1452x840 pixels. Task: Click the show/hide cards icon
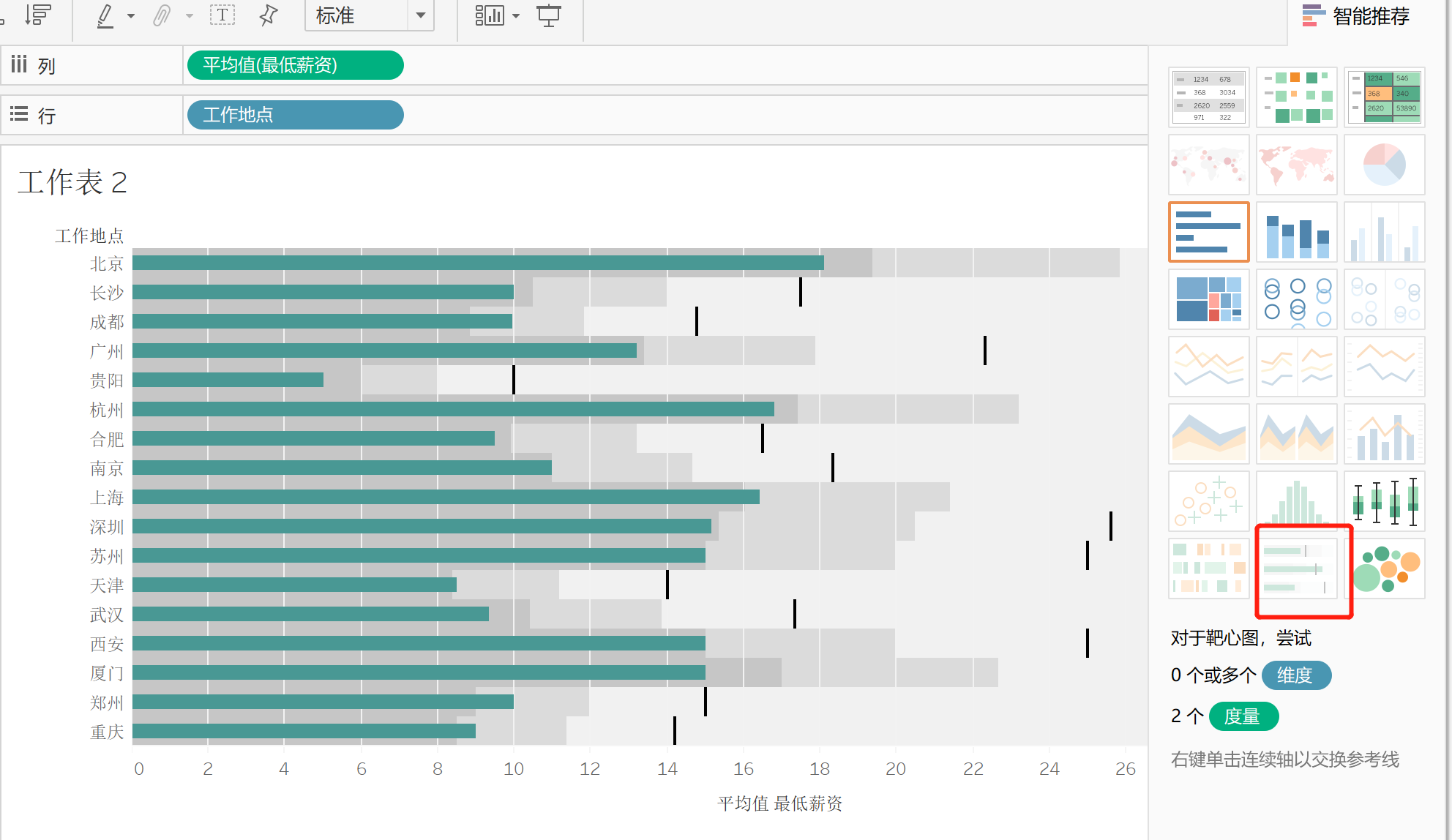[490, 15]
